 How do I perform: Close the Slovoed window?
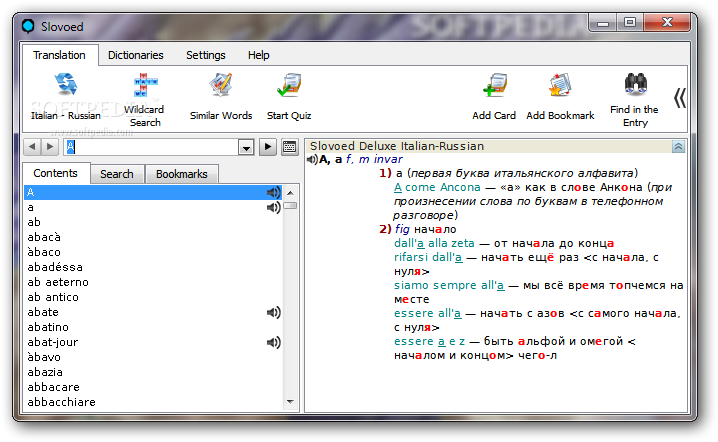(x=667, y=22)
